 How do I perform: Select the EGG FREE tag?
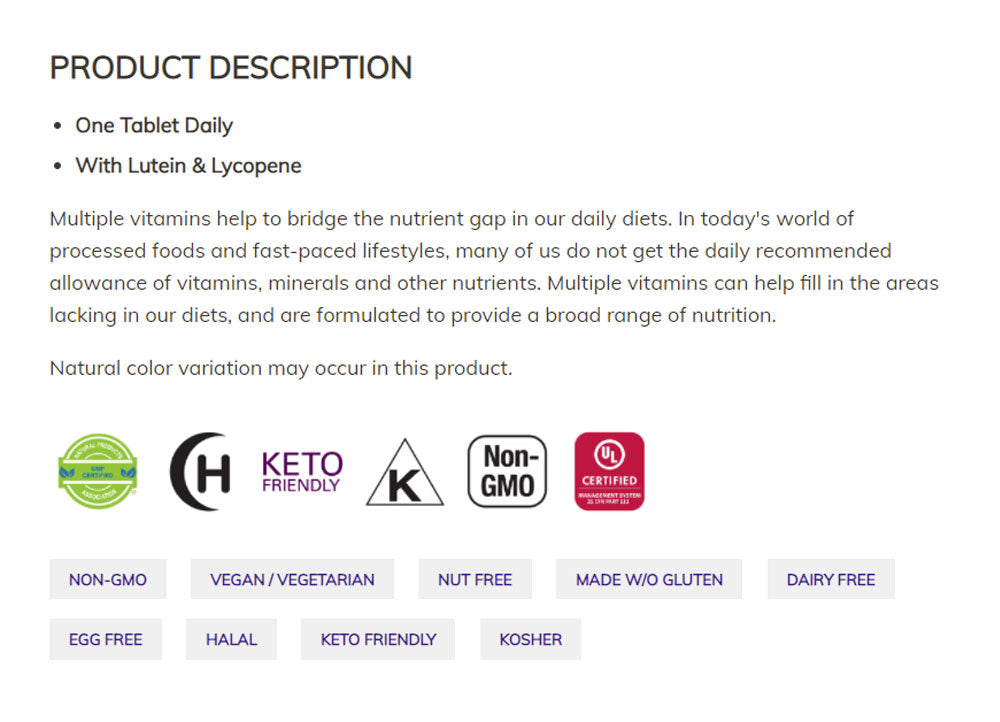point(106,639)
